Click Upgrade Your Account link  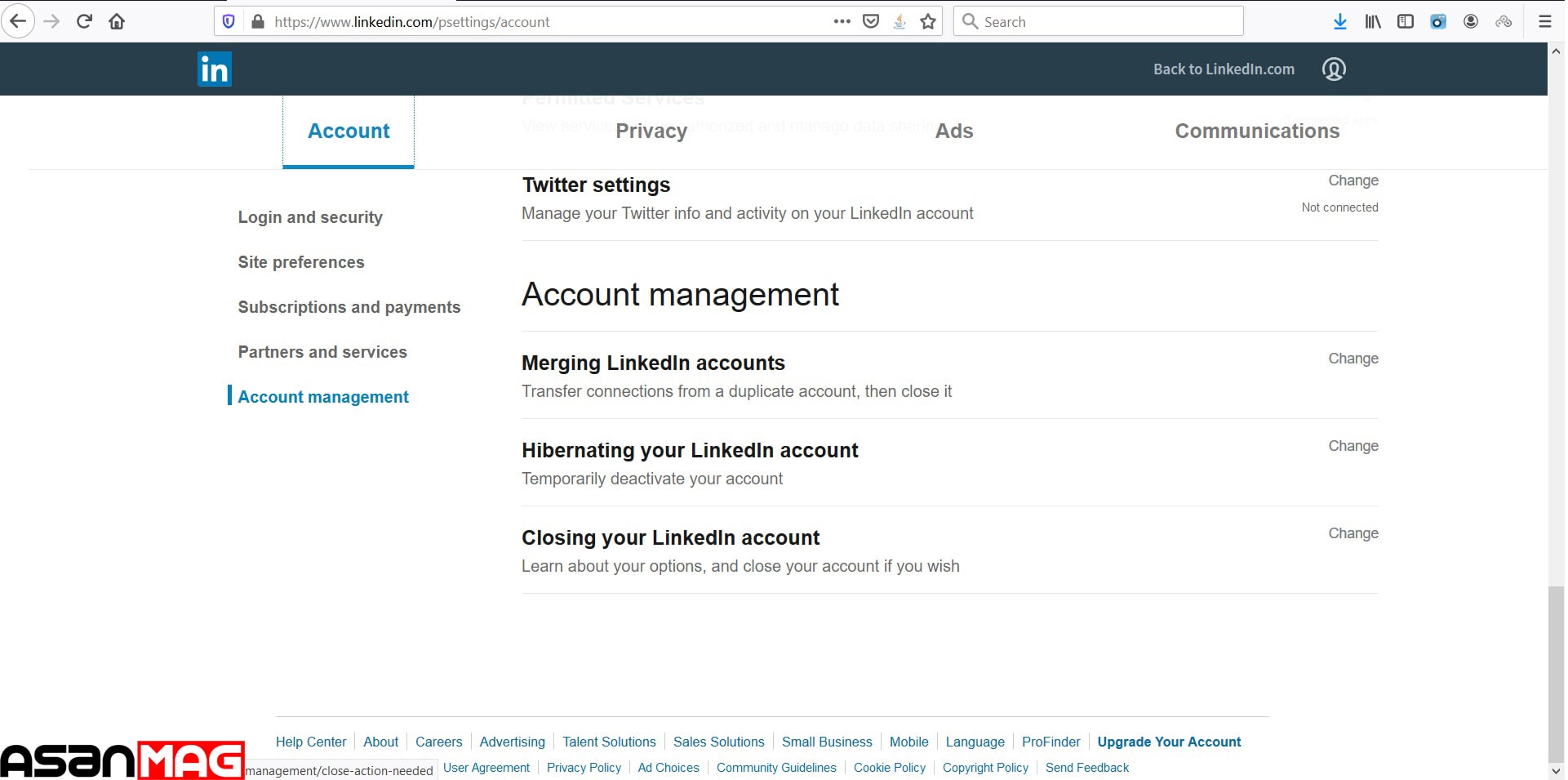pyautogui.click(x=1169, y=742)
